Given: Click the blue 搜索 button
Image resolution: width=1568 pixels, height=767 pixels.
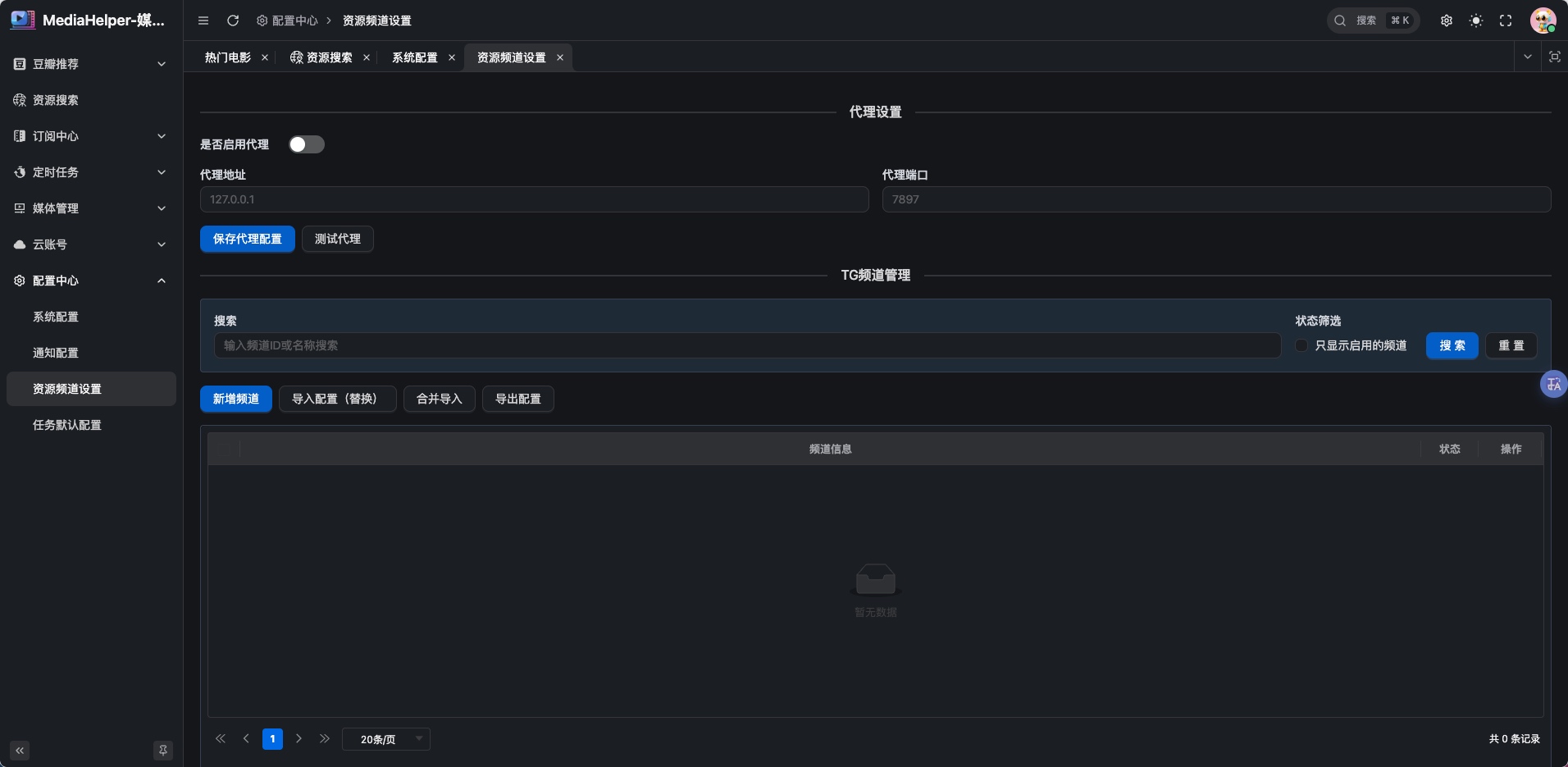Looking at the screenshot, I should pyautogui.click(x=1452, y=345).
